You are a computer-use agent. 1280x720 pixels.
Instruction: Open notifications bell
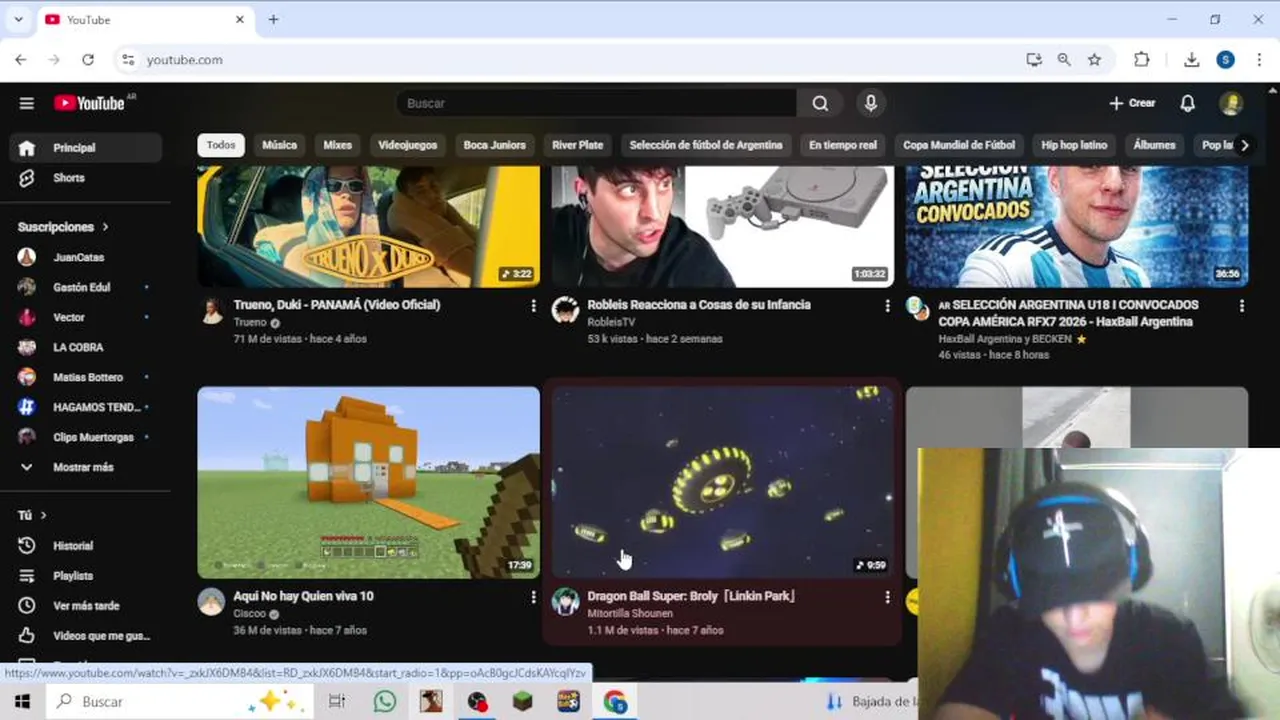pyautogui.click(x=1188, y=103)
